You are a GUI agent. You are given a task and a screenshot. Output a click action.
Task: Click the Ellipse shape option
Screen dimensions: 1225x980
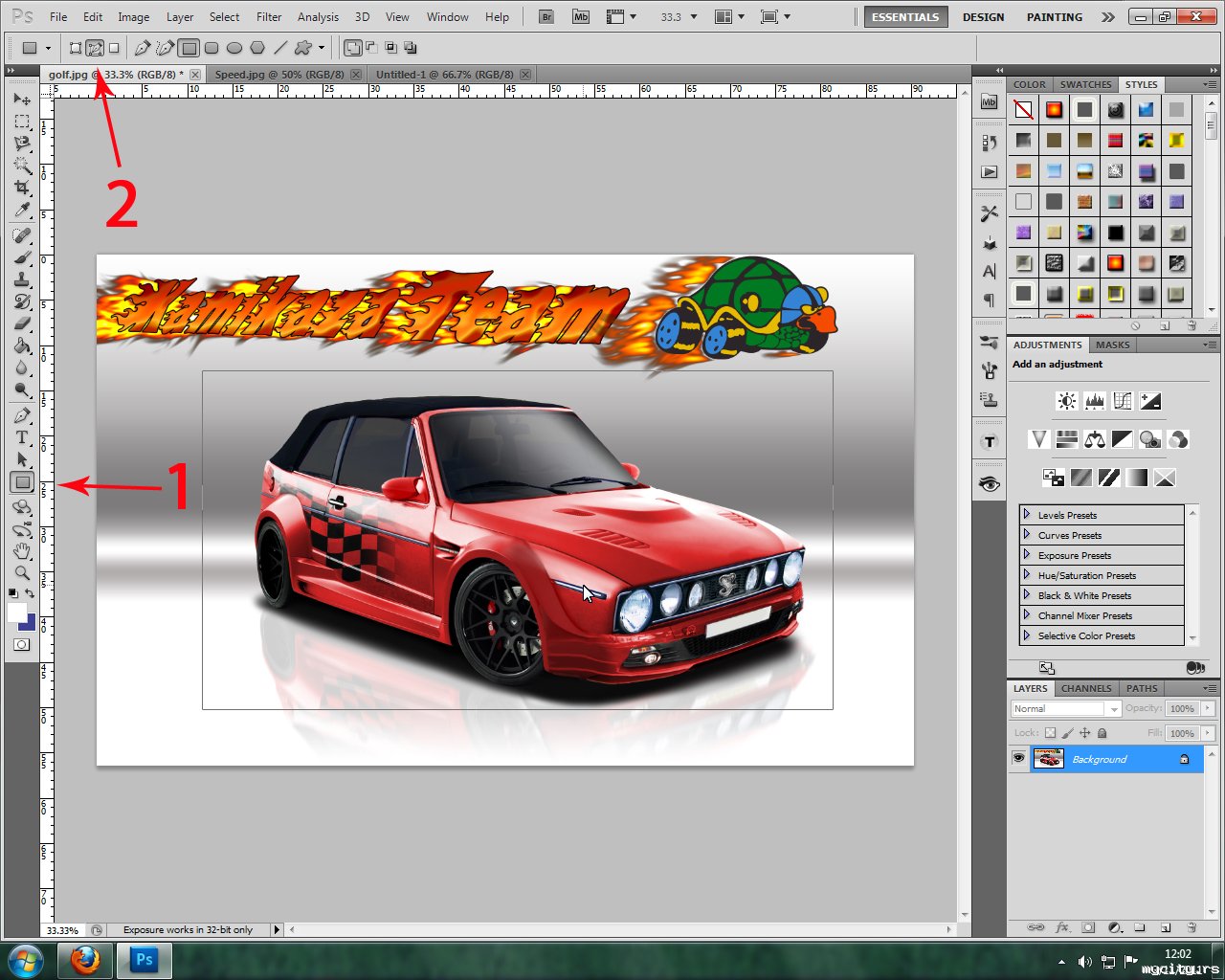tap(234, 48)
